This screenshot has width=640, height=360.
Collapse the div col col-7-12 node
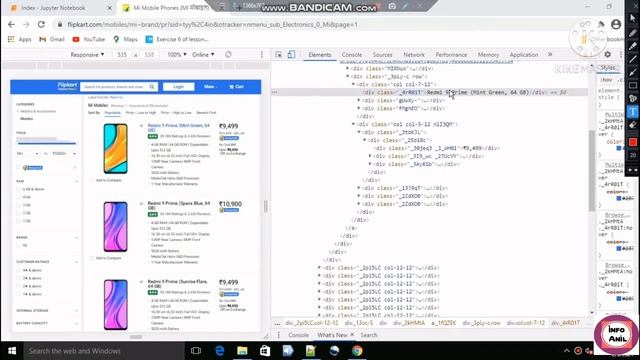click(x=353, y=84)
